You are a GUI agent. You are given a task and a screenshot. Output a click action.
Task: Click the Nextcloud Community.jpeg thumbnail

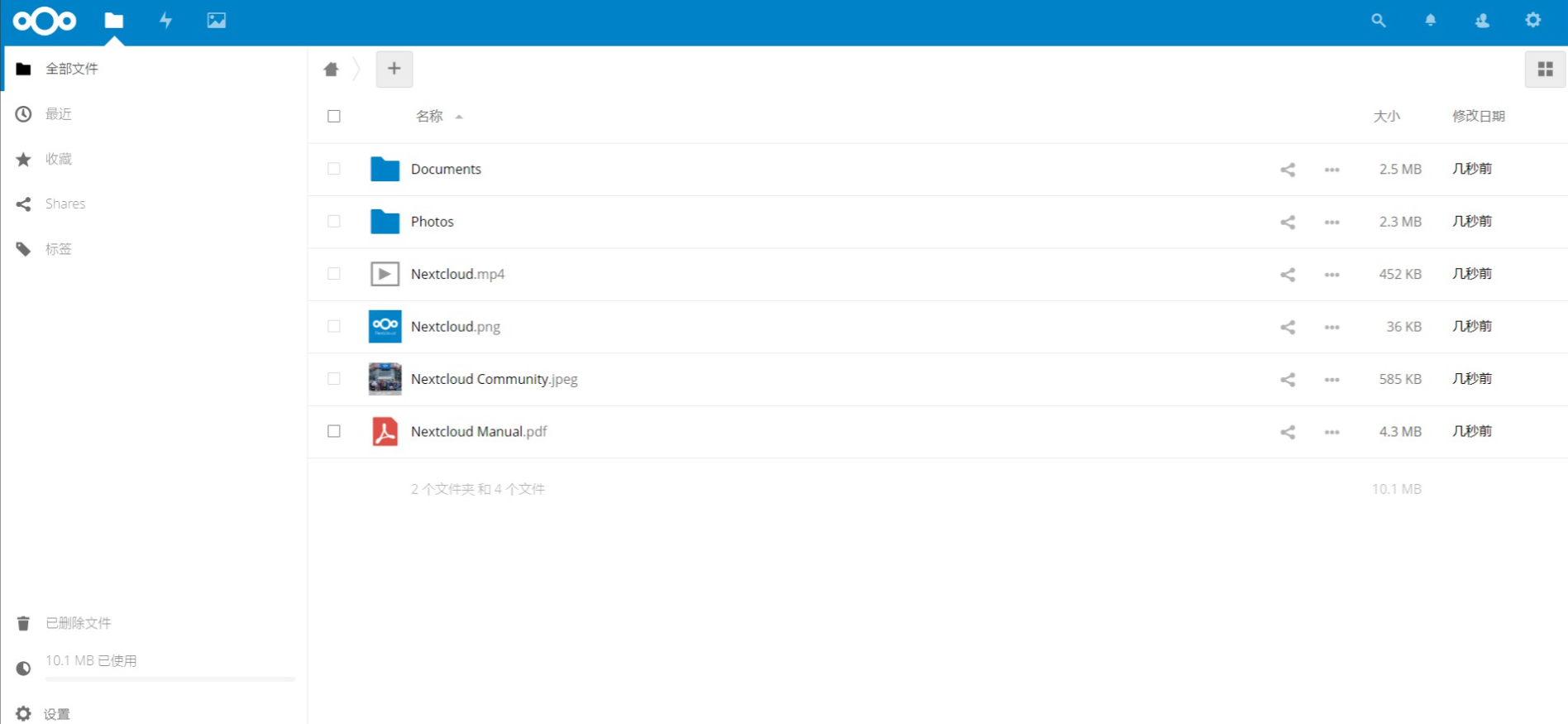pyautogui.click(x=385, y=379)
